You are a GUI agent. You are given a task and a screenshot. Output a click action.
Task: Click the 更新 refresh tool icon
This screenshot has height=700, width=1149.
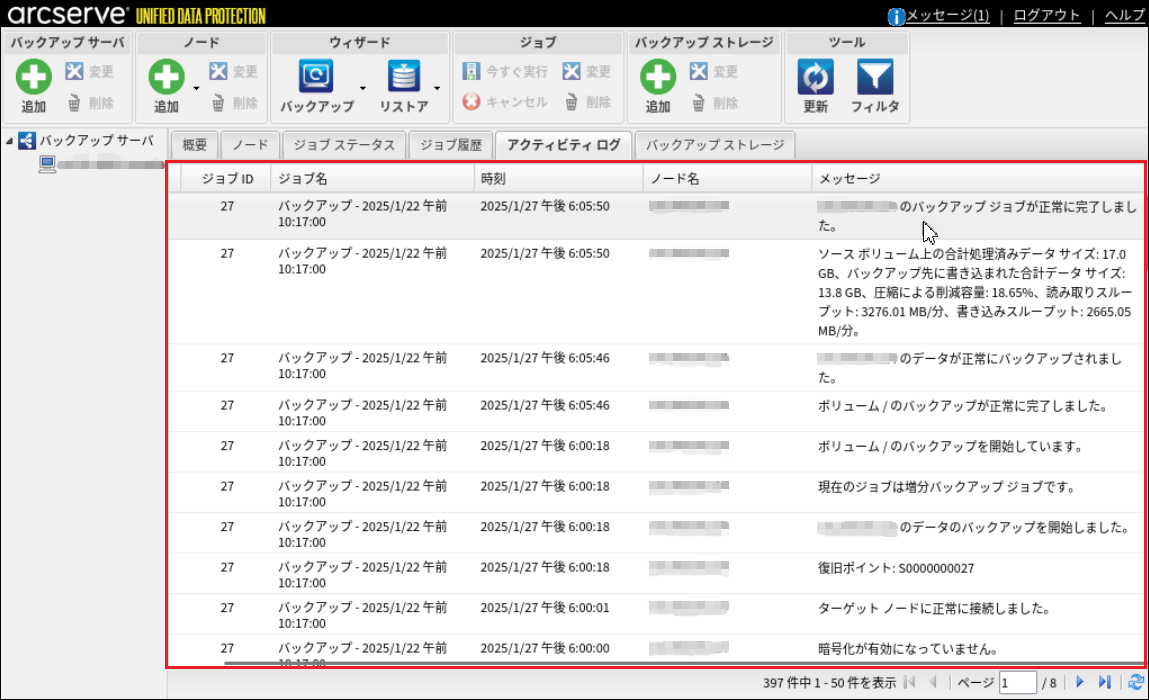[x=815, y=77]
